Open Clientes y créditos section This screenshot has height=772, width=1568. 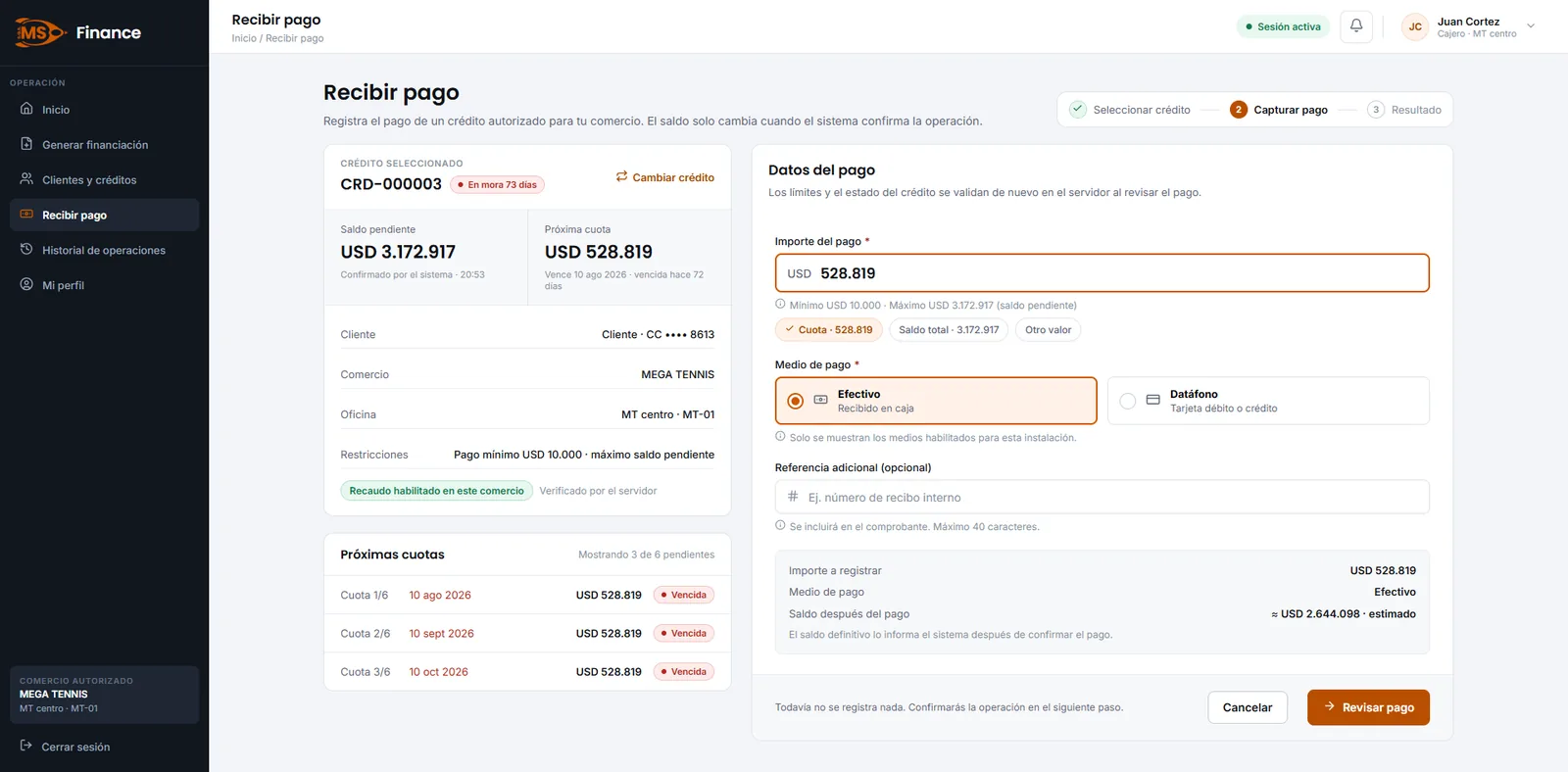click(x=104, y=180)
